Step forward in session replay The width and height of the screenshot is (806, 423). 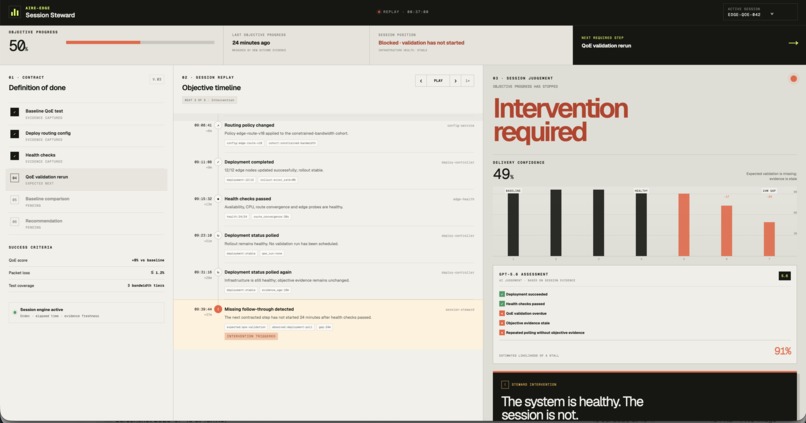coord(455,81)
